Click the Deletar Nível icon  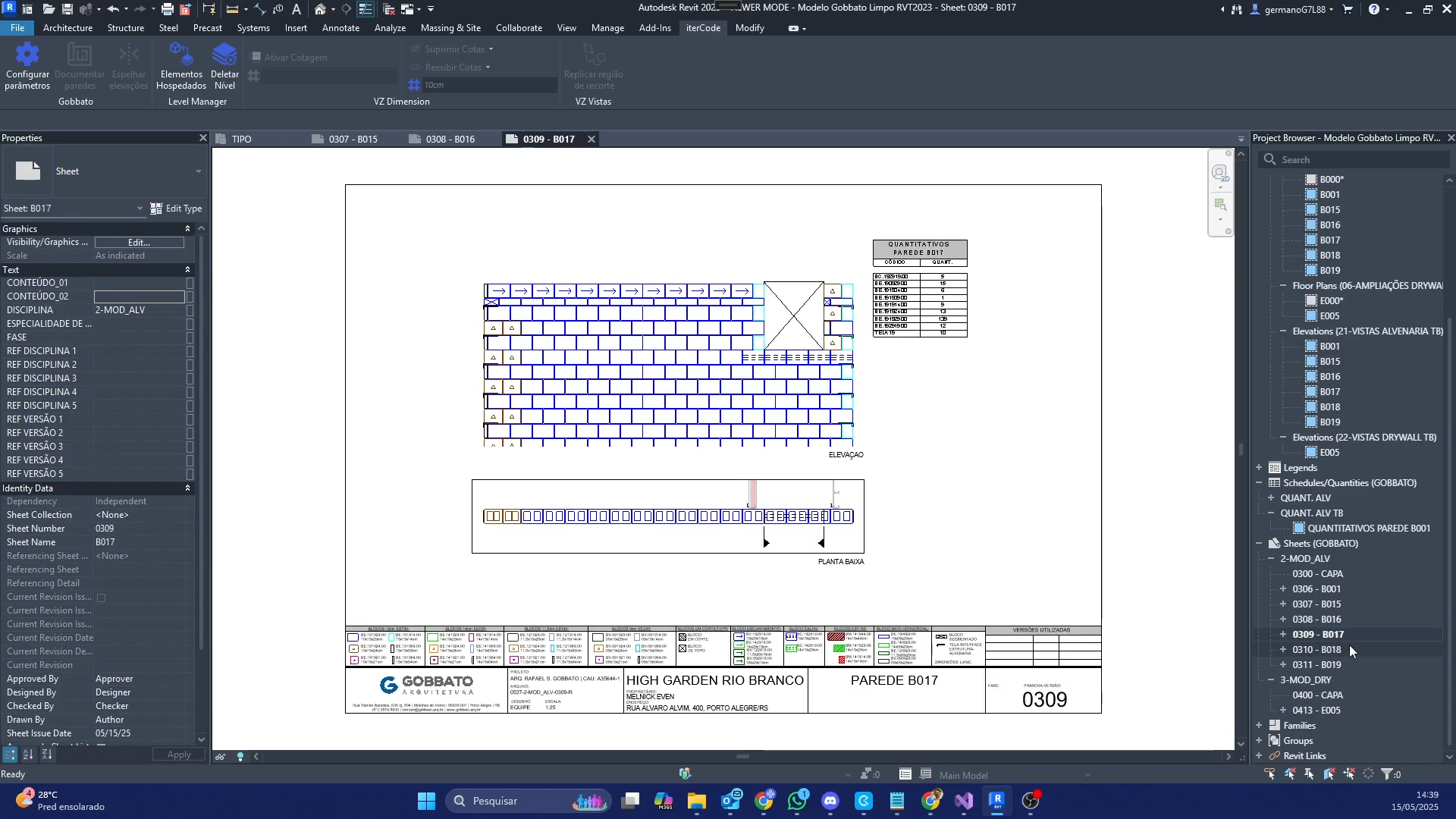pos(224,55)
